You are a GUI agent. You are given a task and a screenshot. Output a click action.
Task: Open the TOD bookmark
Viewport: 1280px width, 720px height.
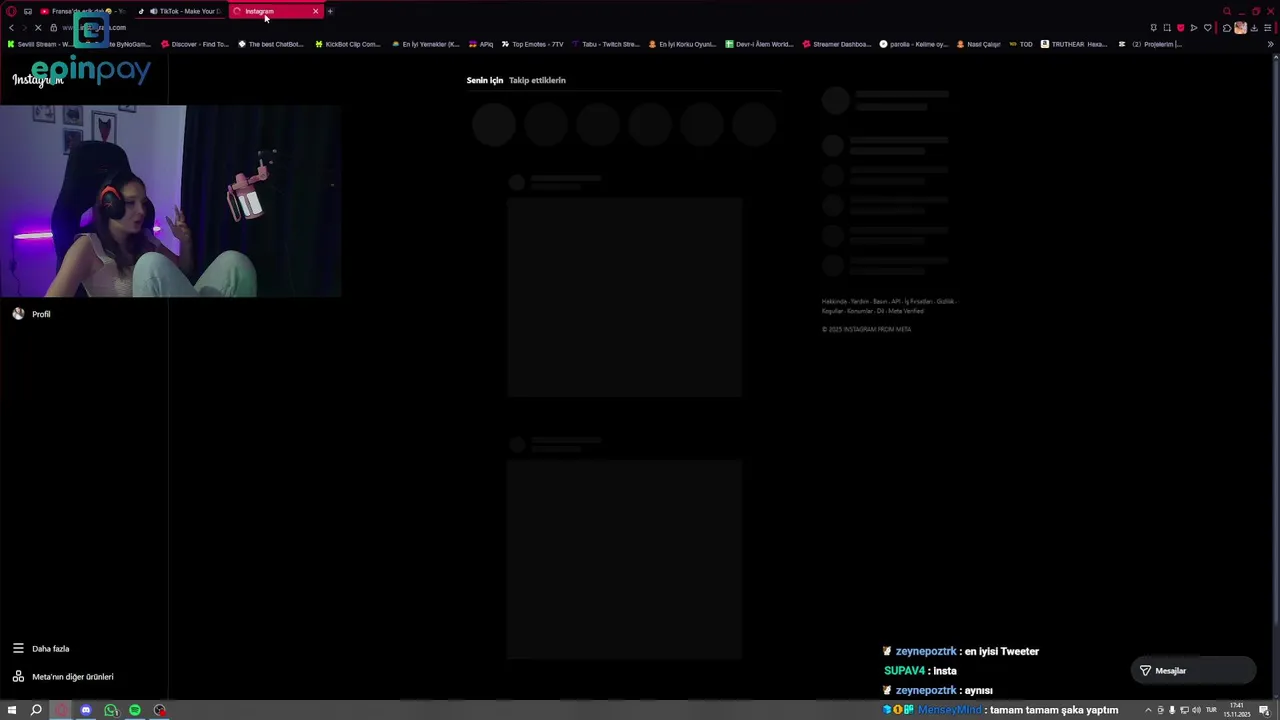[1021, 44]
